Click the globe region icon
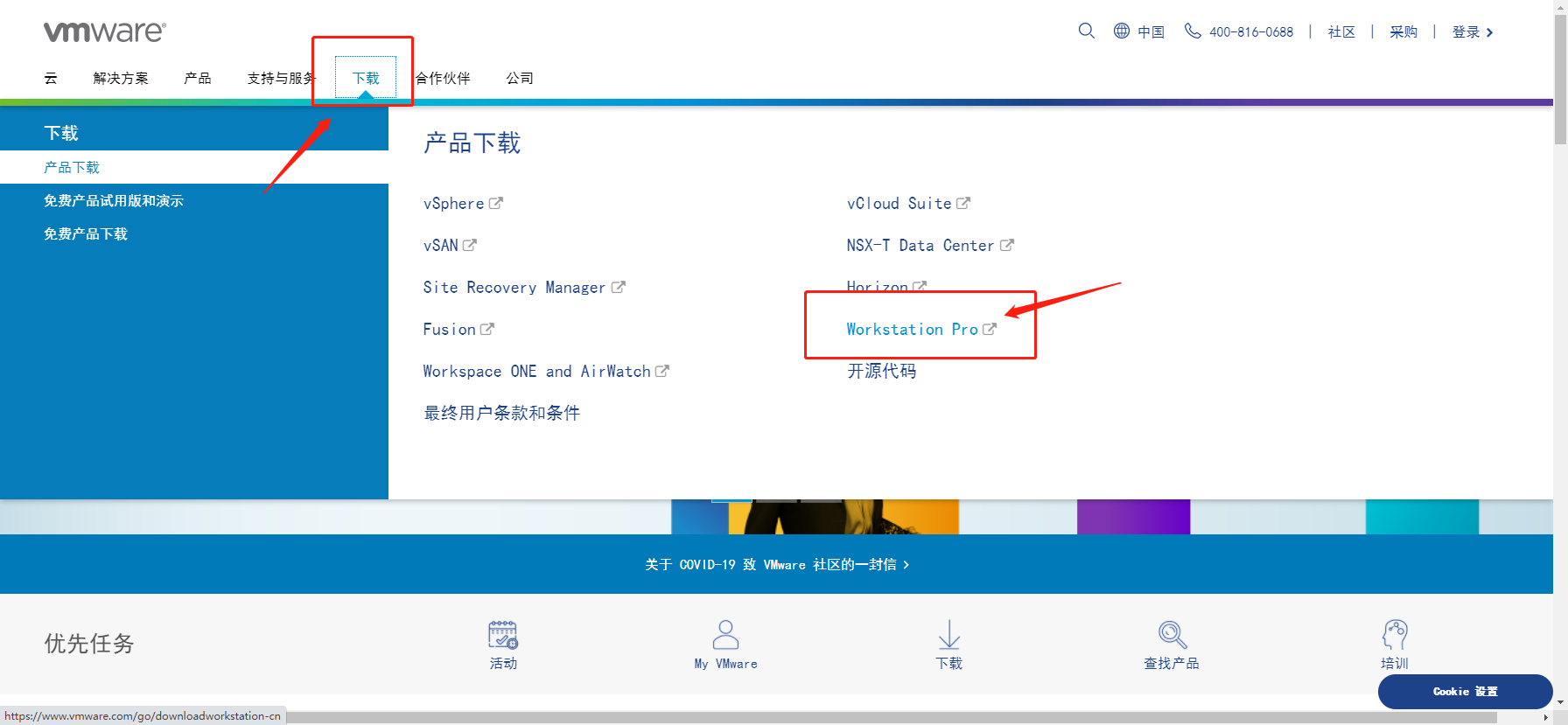Screen dimensions: 1568x725 [x=1122, y=31]
